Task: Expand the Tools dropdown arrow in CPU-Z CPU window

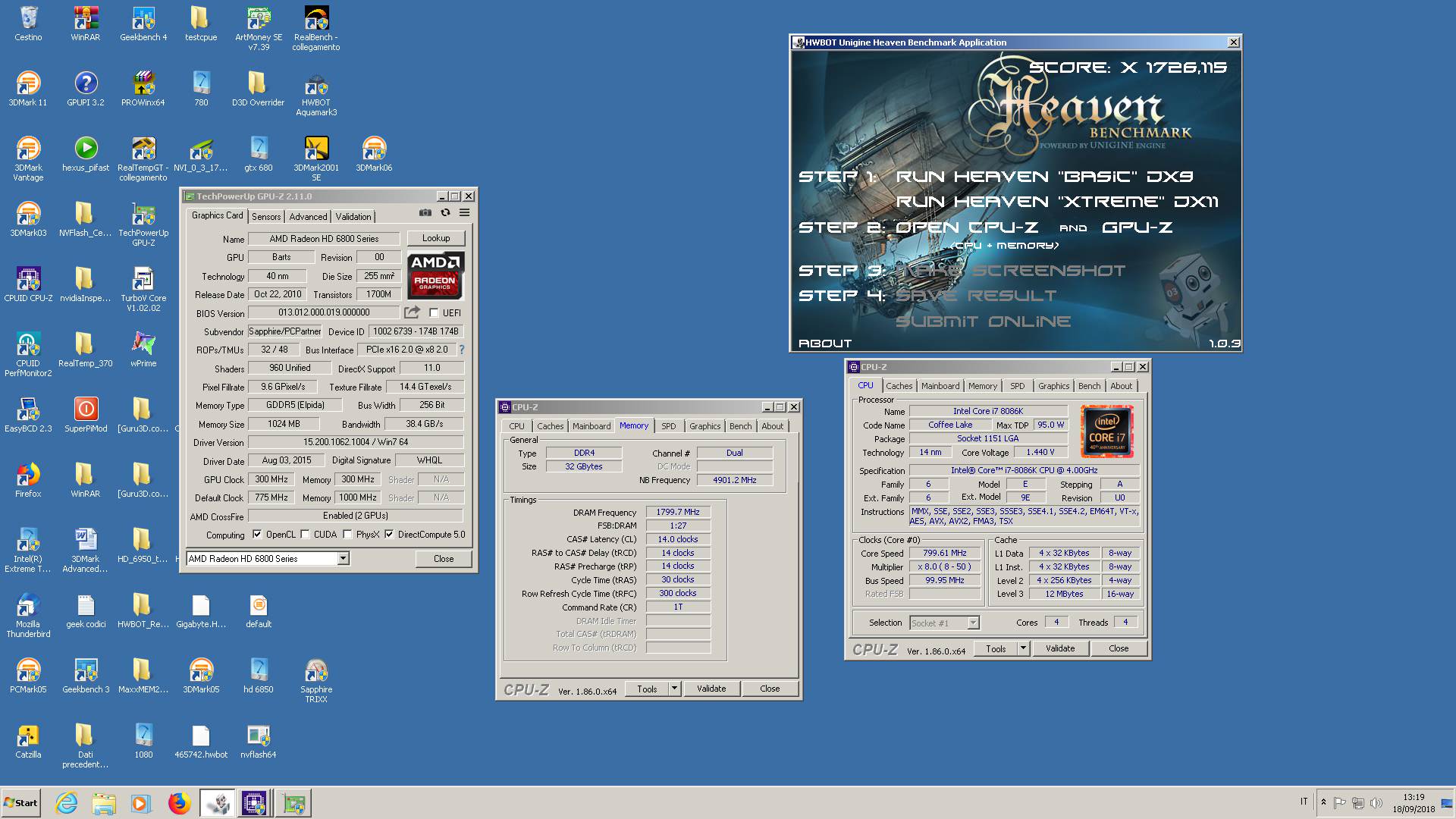Action: [x=1023, y=648]
